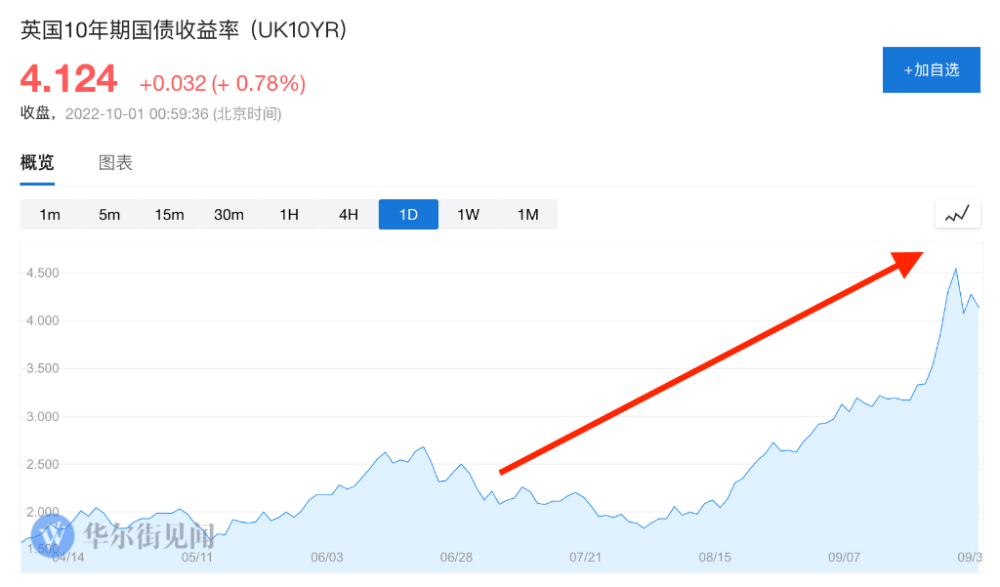
Task: Select the 30m timeframe
Action: (x=229, y=214)
